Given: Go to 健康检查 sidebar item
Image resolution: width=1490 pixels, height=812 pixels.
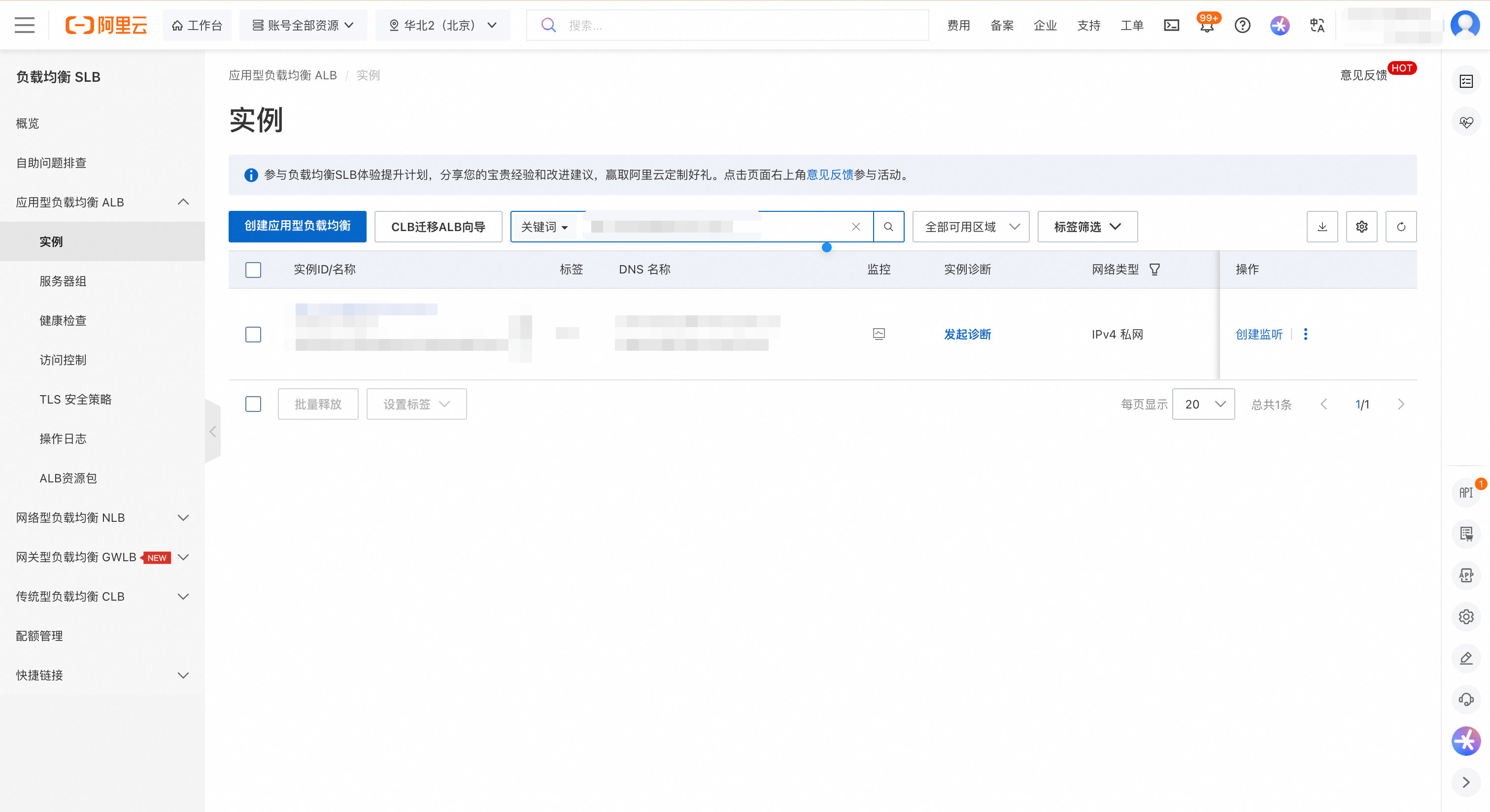Looking at the screenshot, I should point(63,320).
